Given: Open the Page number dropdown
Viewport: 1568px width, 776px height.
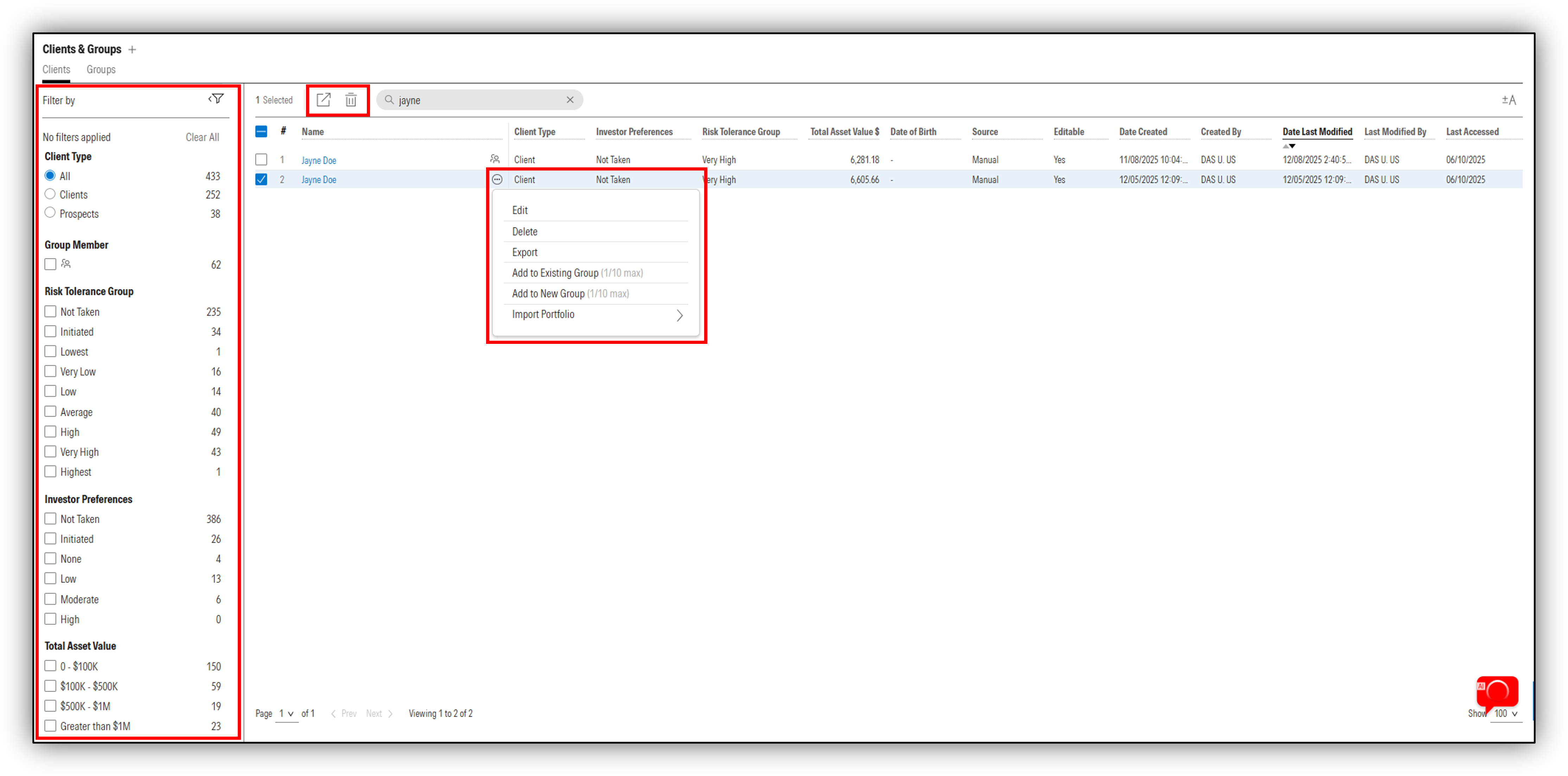Looking at the screenshot, I should pyautogui.click(x=287, y=713).
